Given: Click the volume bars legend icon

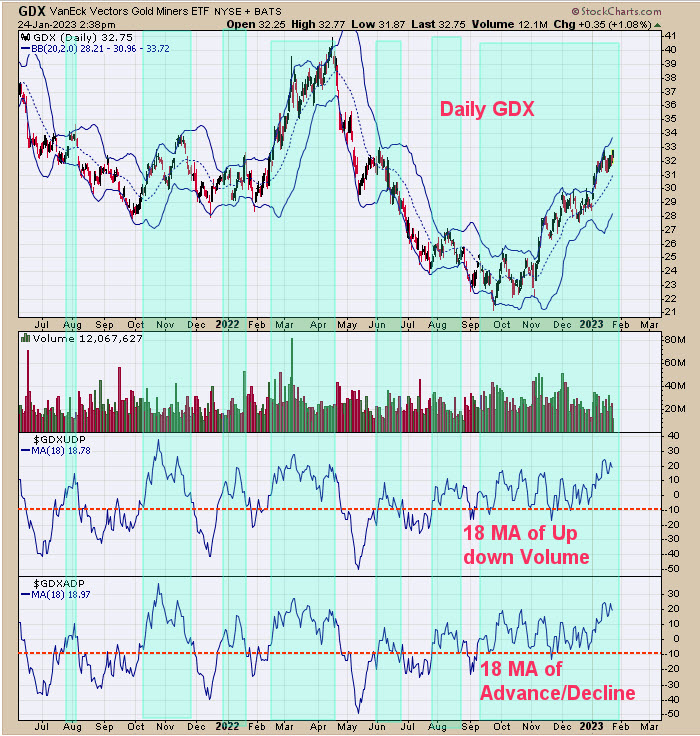Looking at the screenshot, I should (x=26, y=338).
